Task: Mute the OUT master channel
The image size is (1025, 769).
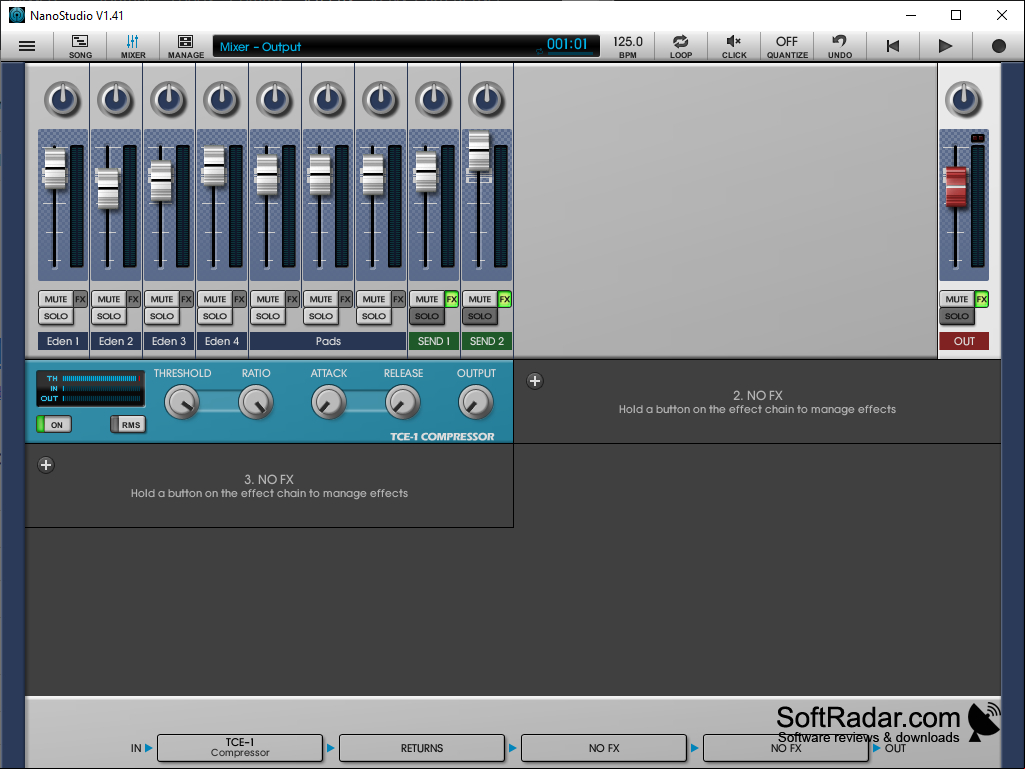Action: [956, 299]
